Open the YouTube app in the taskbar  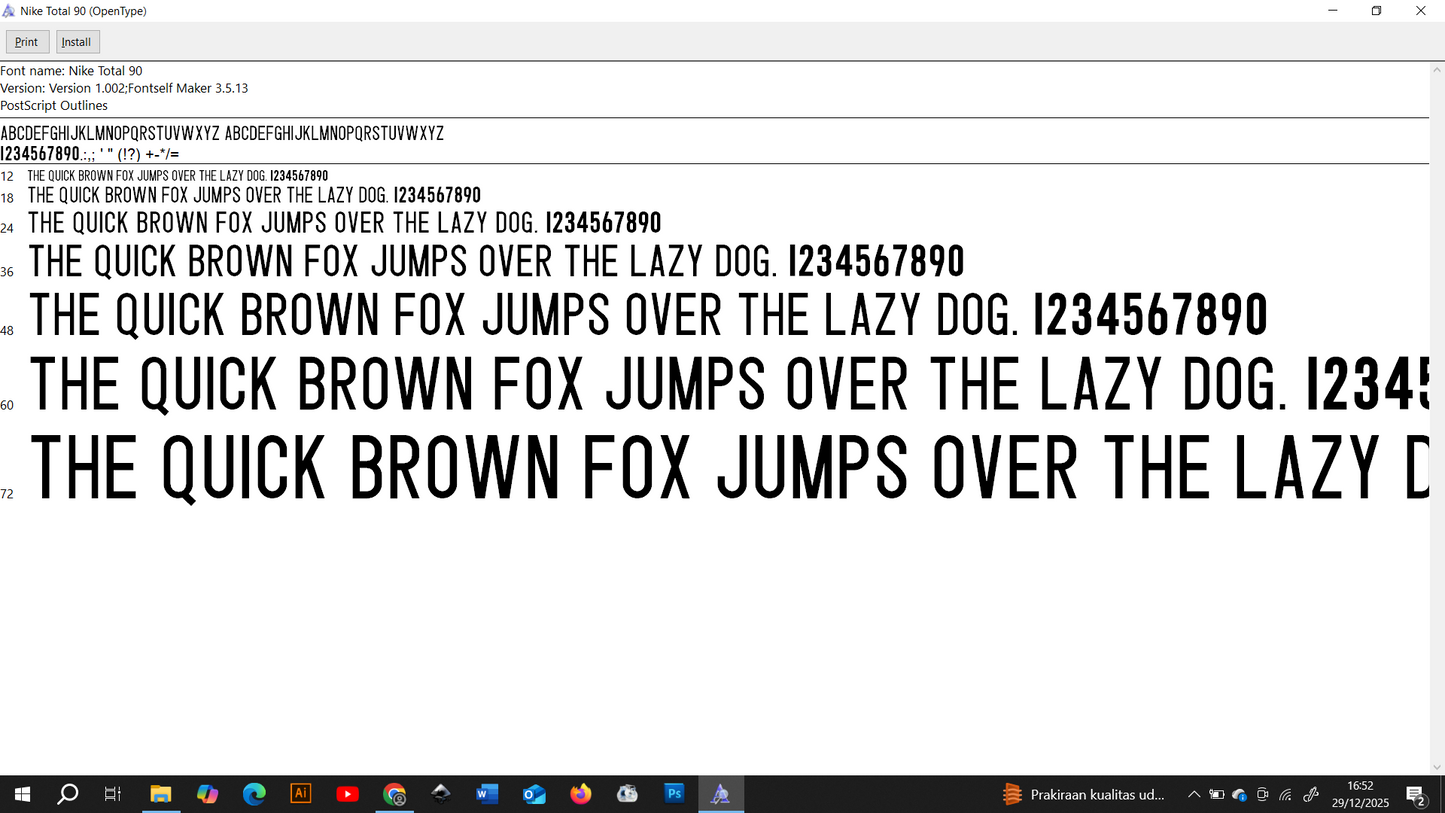(348, 795)
